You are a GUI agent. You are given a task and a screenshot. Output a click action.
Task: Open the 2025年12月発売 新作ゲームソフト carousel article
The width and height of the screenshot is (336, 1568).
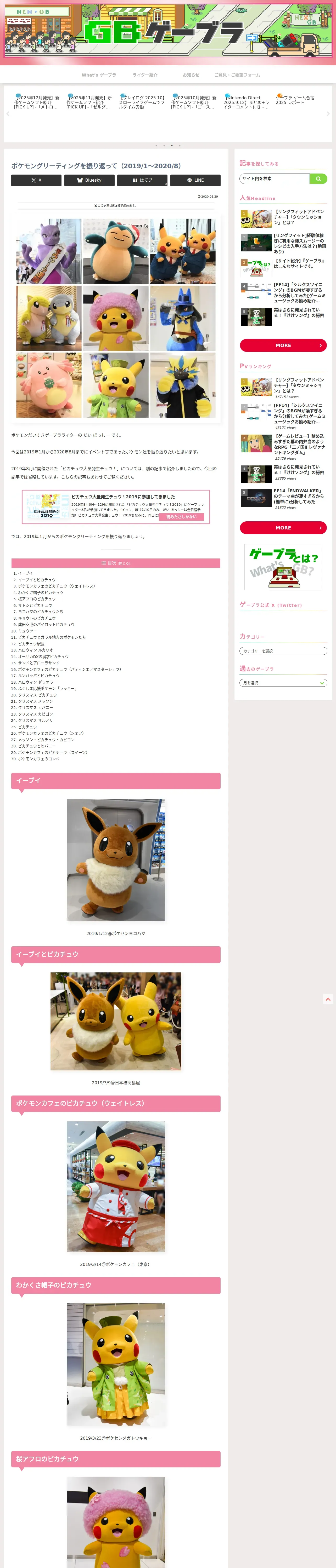[x=38, y=102]
